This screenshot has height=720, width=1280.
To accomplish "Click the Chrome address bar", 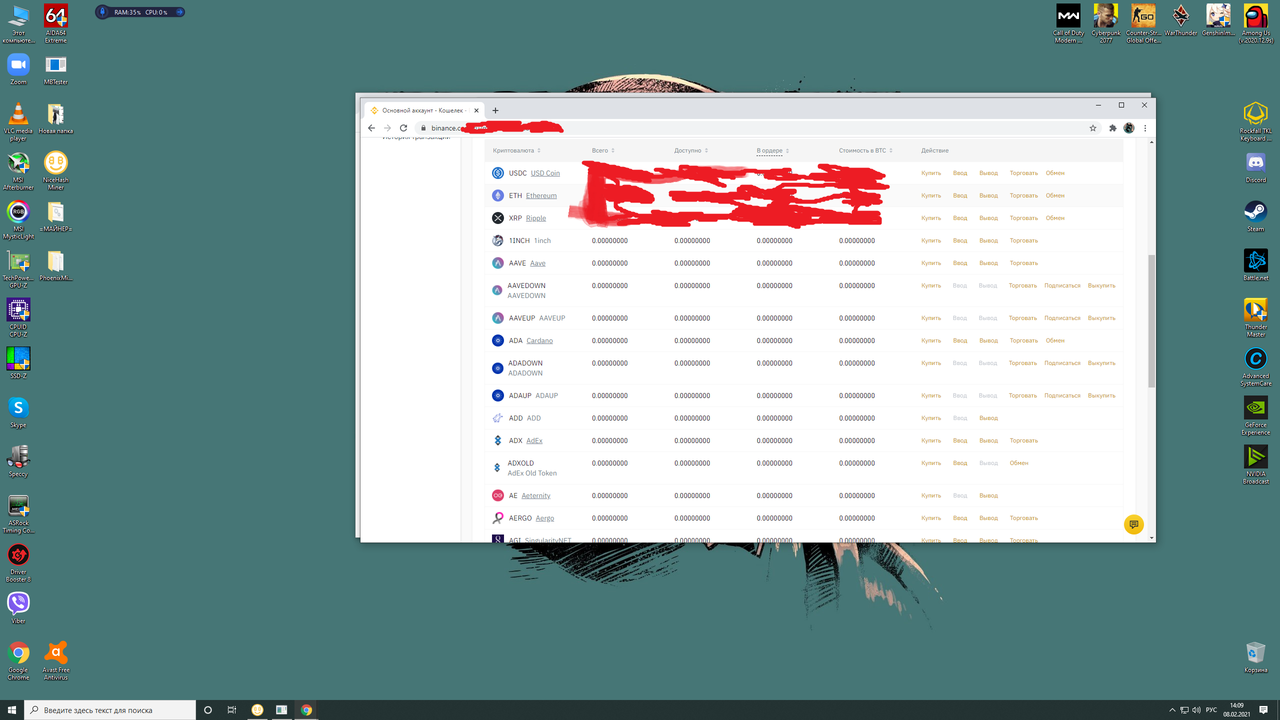I will (750, 128).
